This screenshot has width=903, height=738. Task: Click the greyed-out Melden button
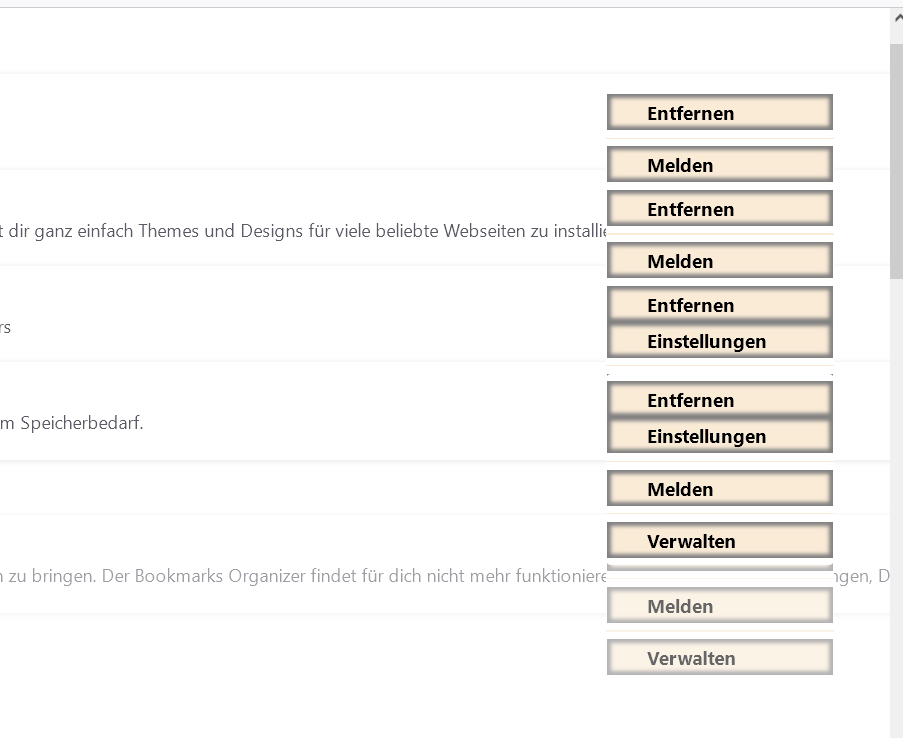click(719, 606)
